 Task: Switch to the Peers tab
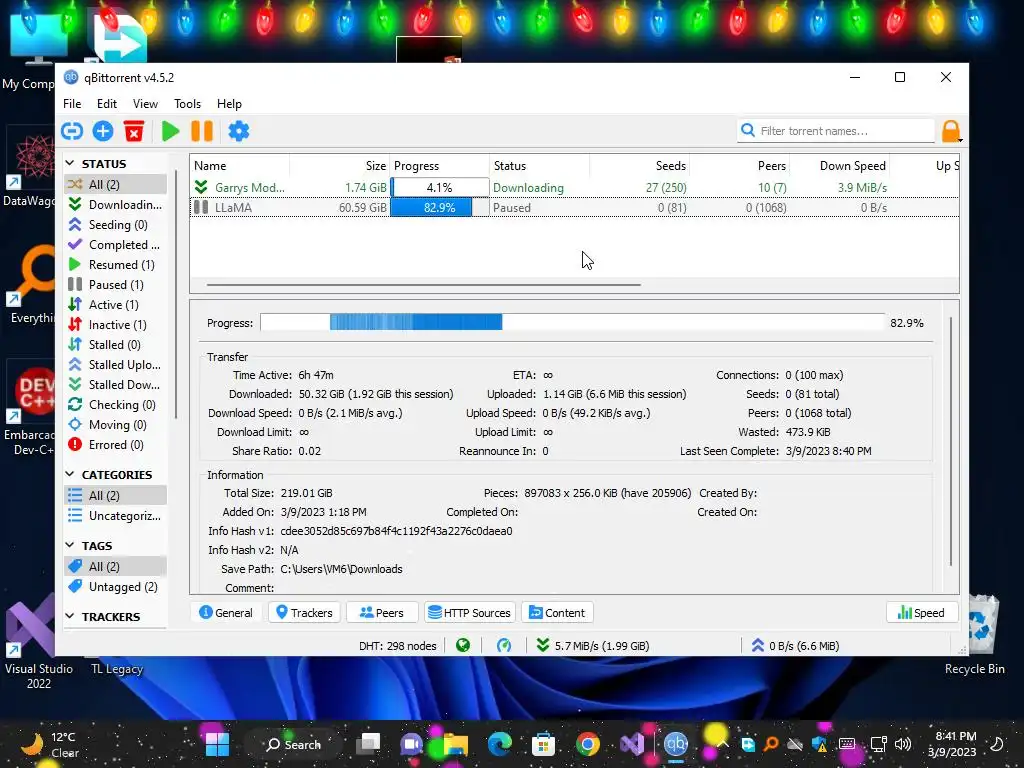[382, 613]
